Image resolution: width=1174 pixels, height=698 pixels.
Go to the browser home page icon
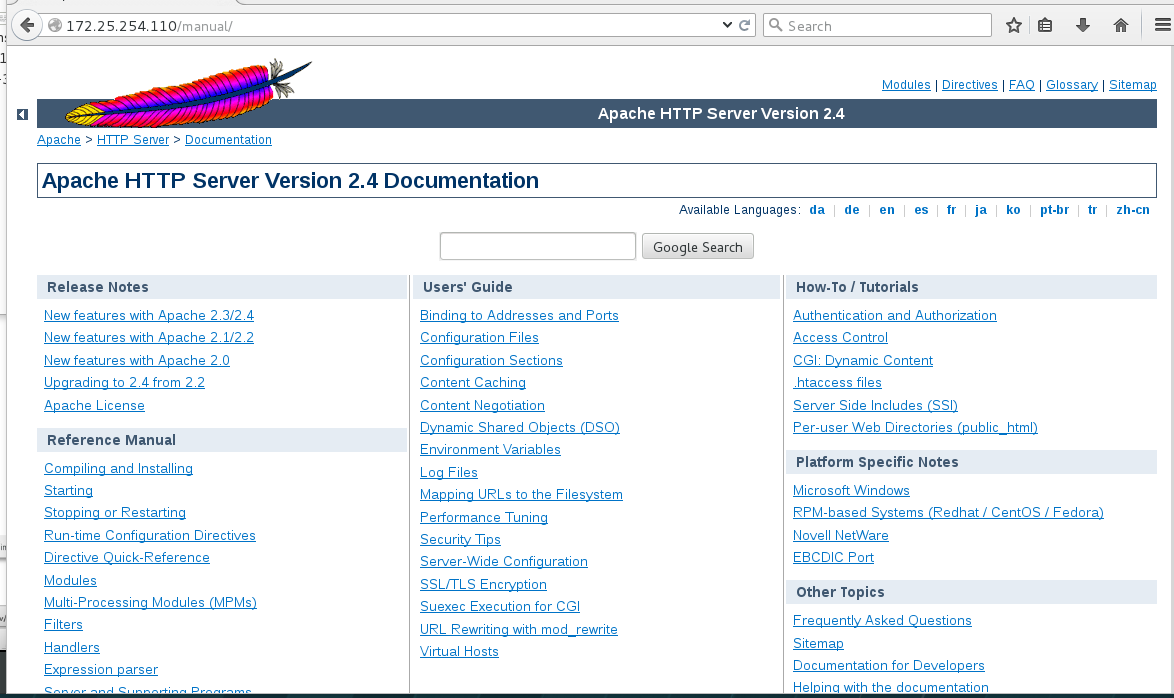pos(1121,25)
